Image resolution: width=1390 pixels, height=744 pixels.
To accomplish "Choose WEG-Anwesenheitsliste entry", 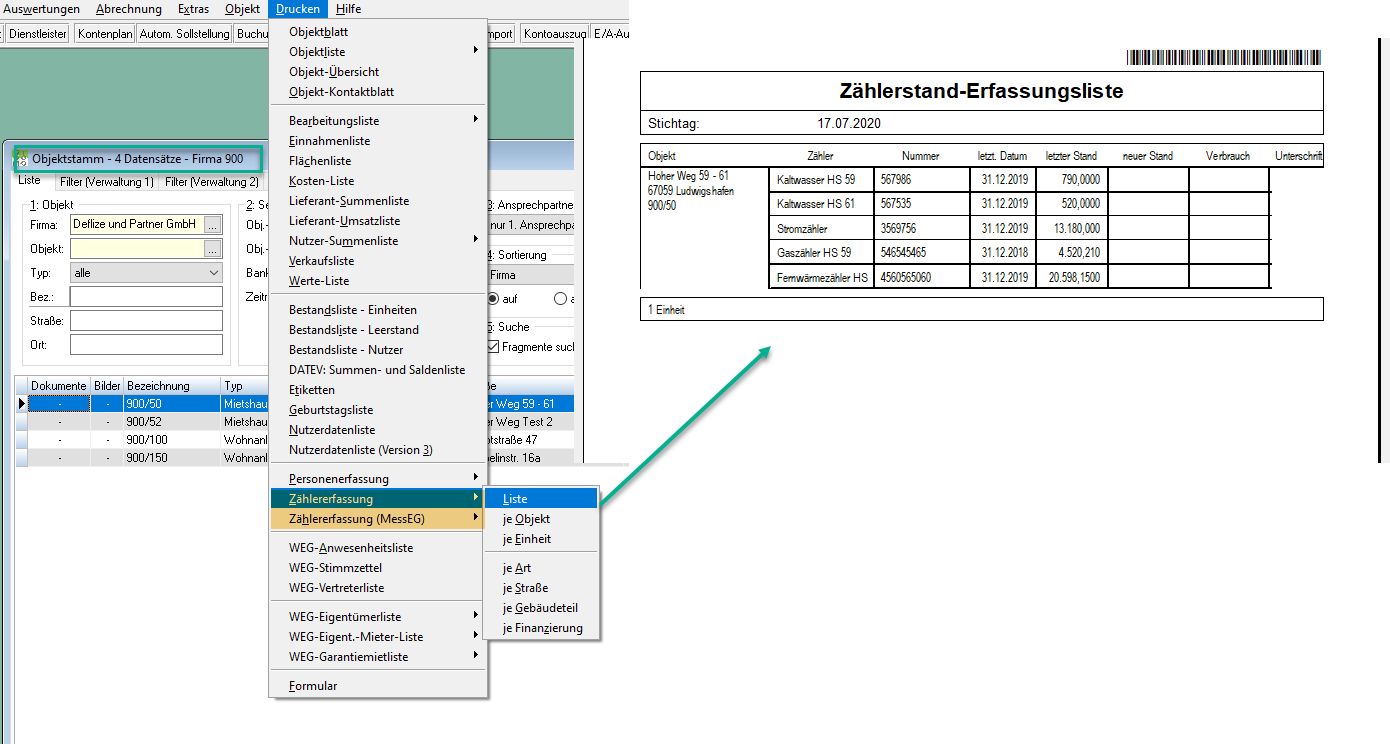I will [x=378, y=548].
